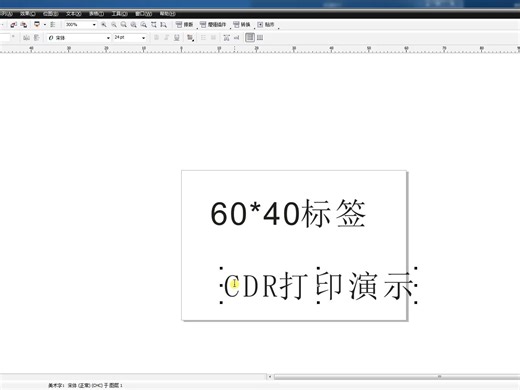Click the 排版 toolbar button
The width and height of the screenshot is (520, 390).
pos(184,25)
